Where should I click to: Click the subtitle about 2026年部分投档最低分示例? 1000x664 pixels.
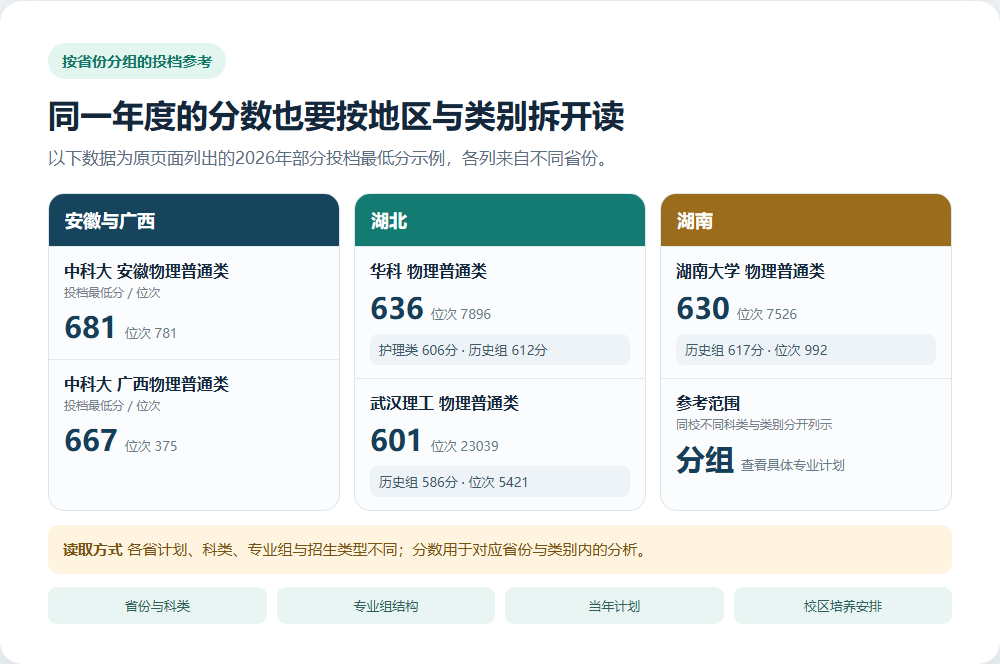[x=329, y=158]
